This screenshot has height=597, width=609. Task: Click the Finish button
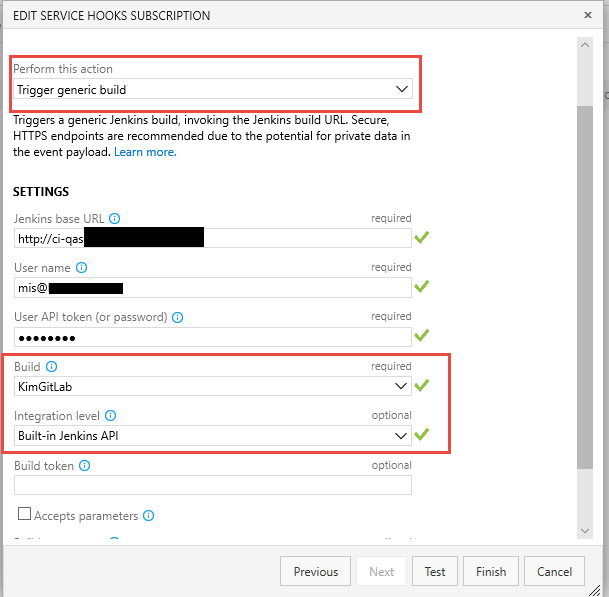tap(491, 571)
